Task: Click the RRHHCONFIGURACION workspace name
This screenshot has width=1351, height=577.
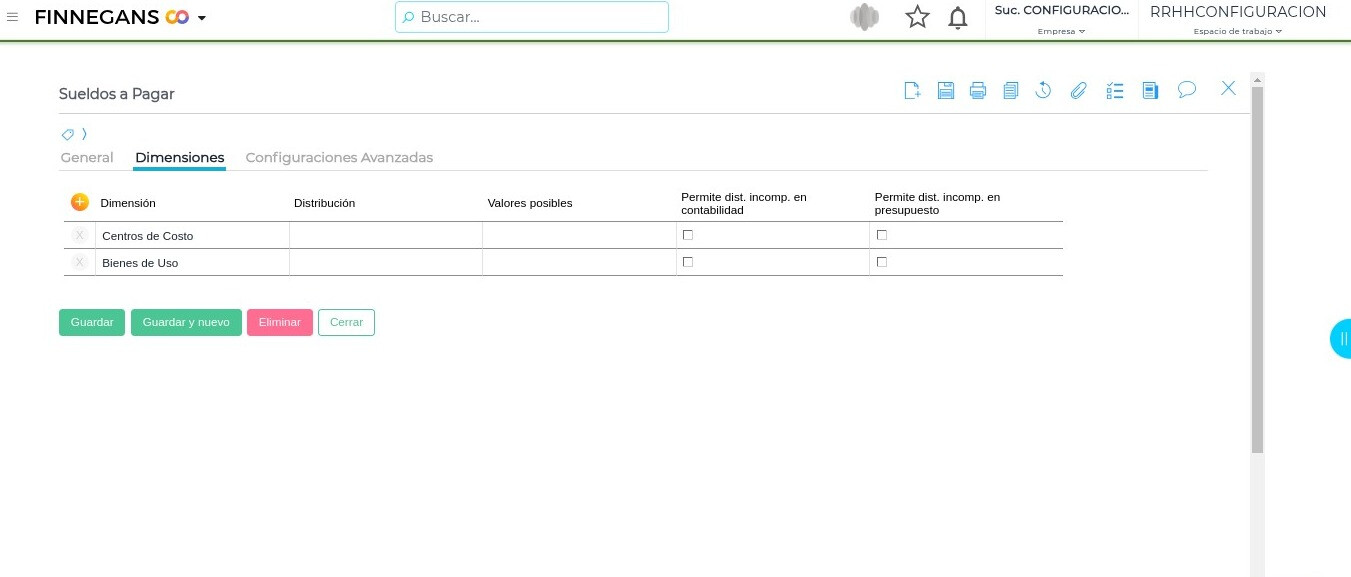Action: coord(1238,12)
